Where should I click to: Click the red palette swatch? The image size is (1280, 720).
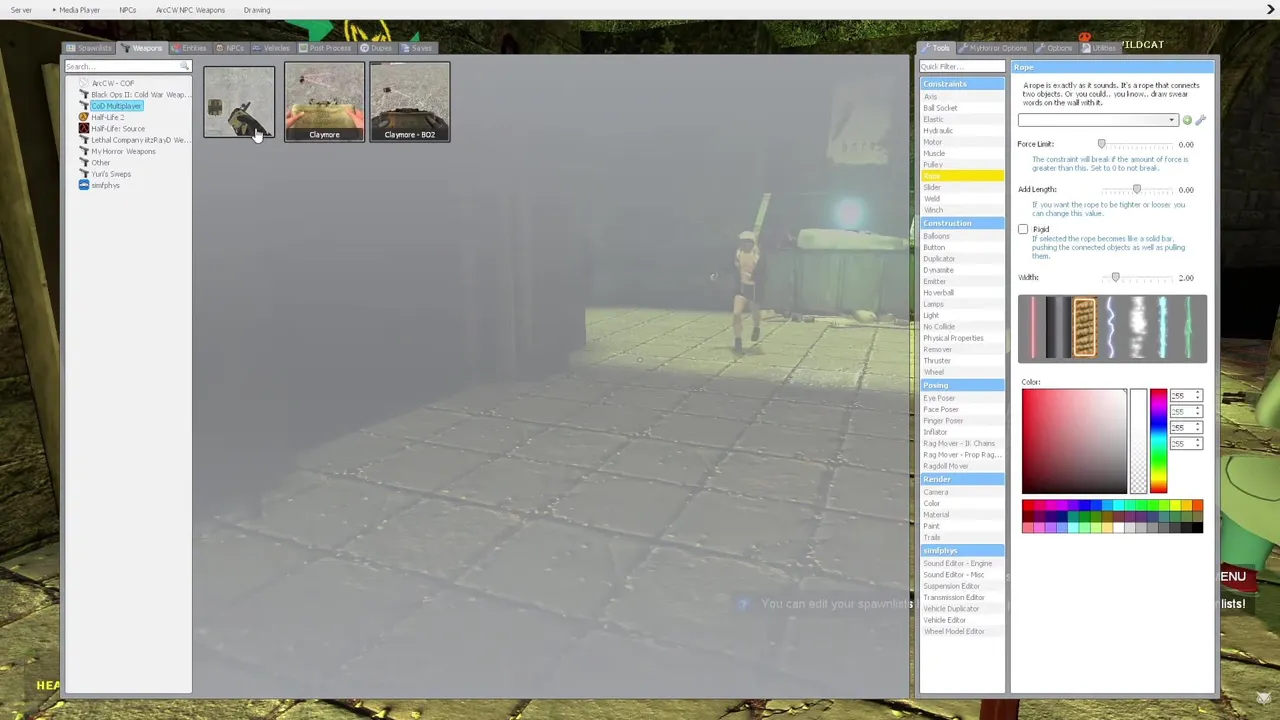(x=1027, y=505)
